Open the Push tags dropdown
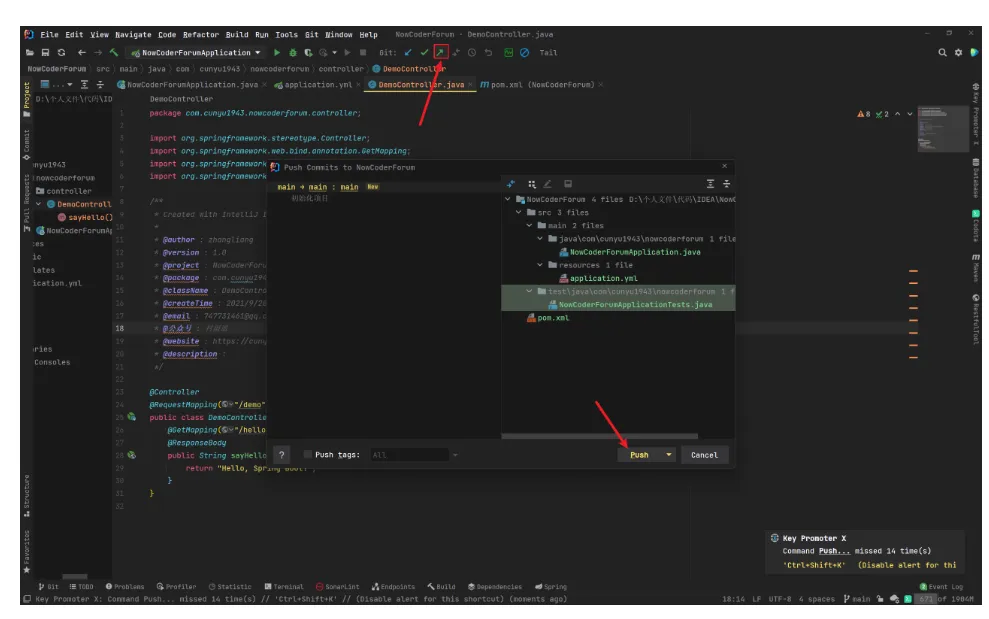 click(x=455, y=454)
